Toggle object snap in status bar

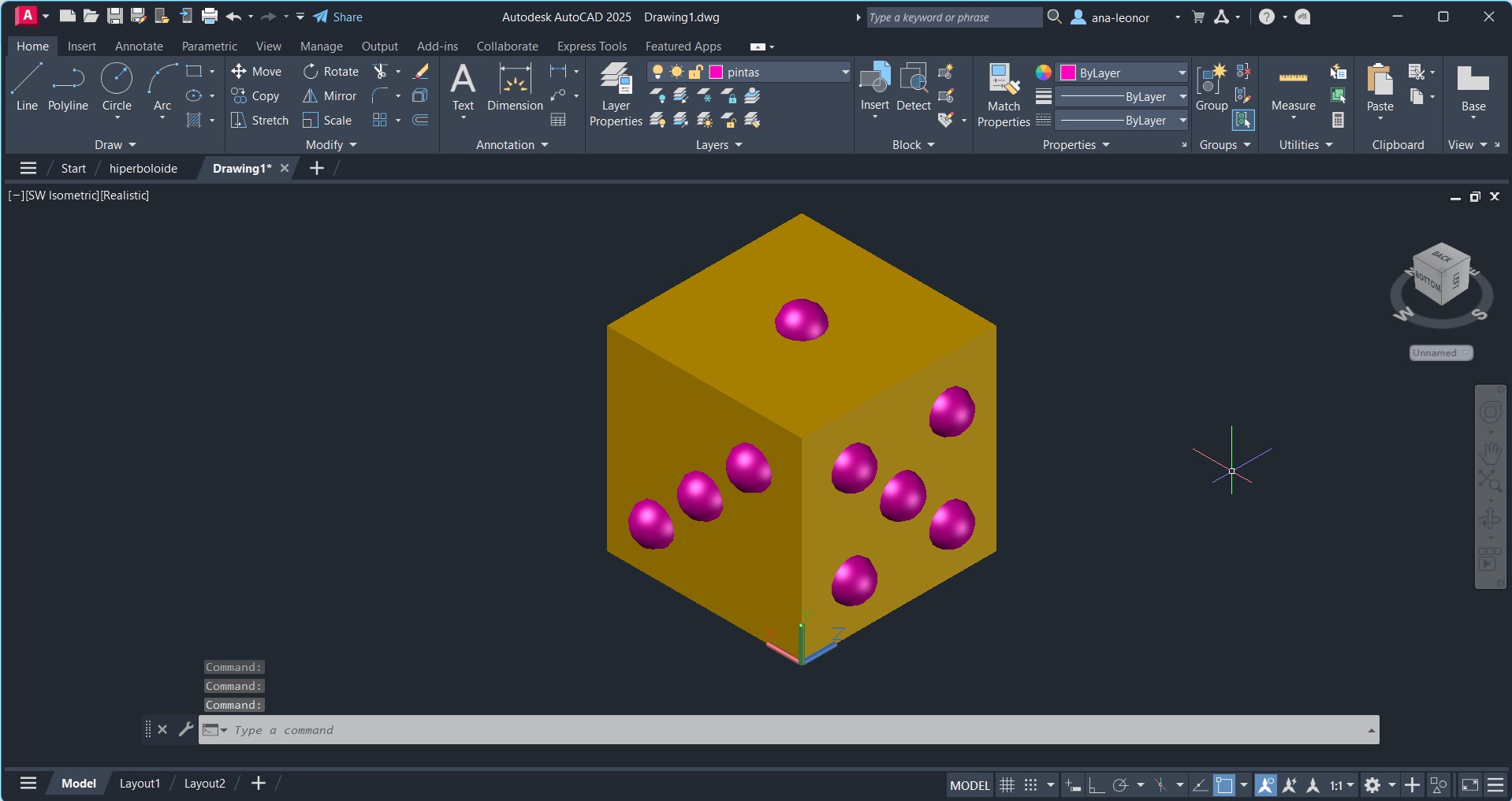(1224, 785)
